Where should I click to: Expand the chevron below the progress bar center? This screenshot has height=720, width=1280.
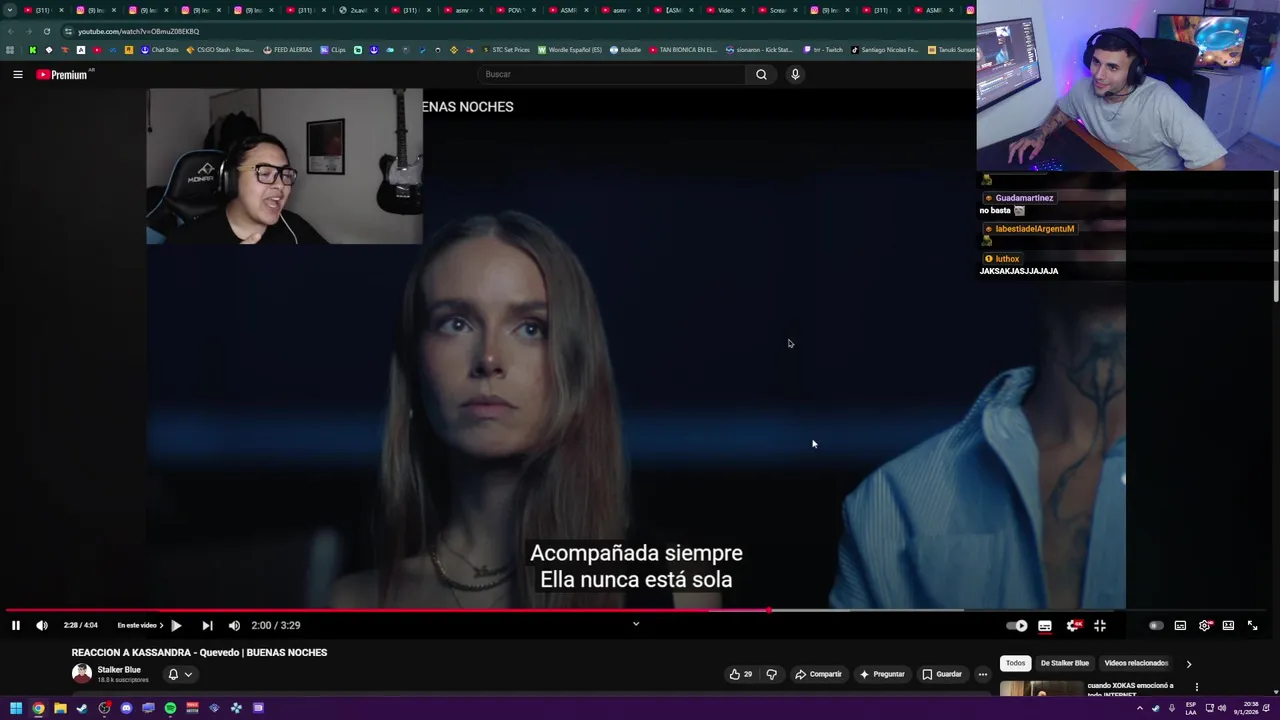pos(635,624)
